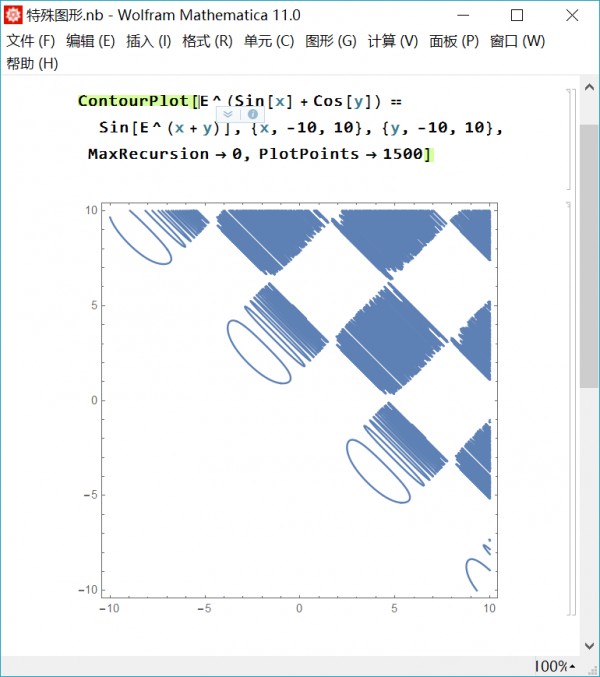Image resolution: width=600 pixels, height=677 pixels.
Task: Click the Mathematica app icon in title bar
Action: [13, 15]
